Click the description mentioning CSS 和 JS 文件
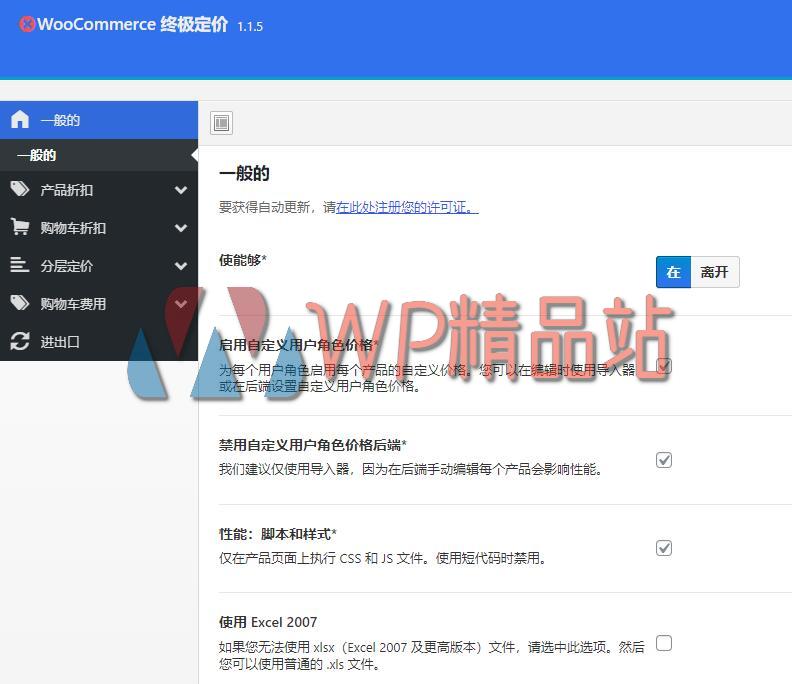Image resolution: width=792 pixels, height=684 pixels. tap(382, 558)
